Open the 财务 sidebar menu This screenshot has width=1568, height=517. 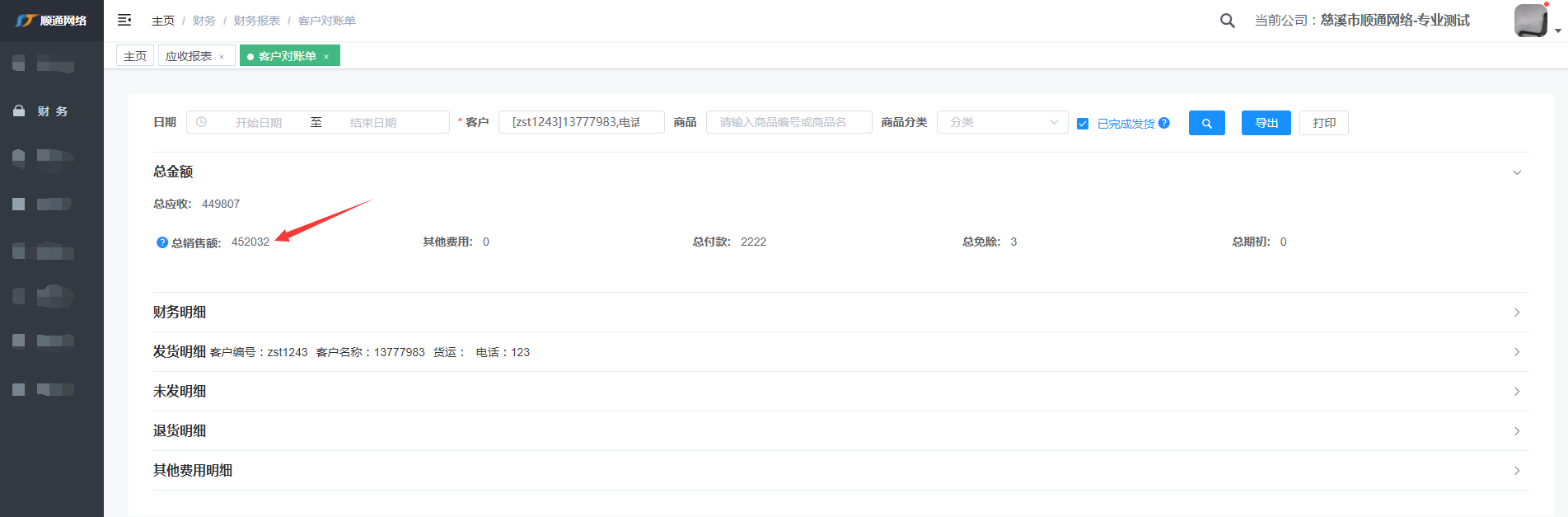coord(52,111)
